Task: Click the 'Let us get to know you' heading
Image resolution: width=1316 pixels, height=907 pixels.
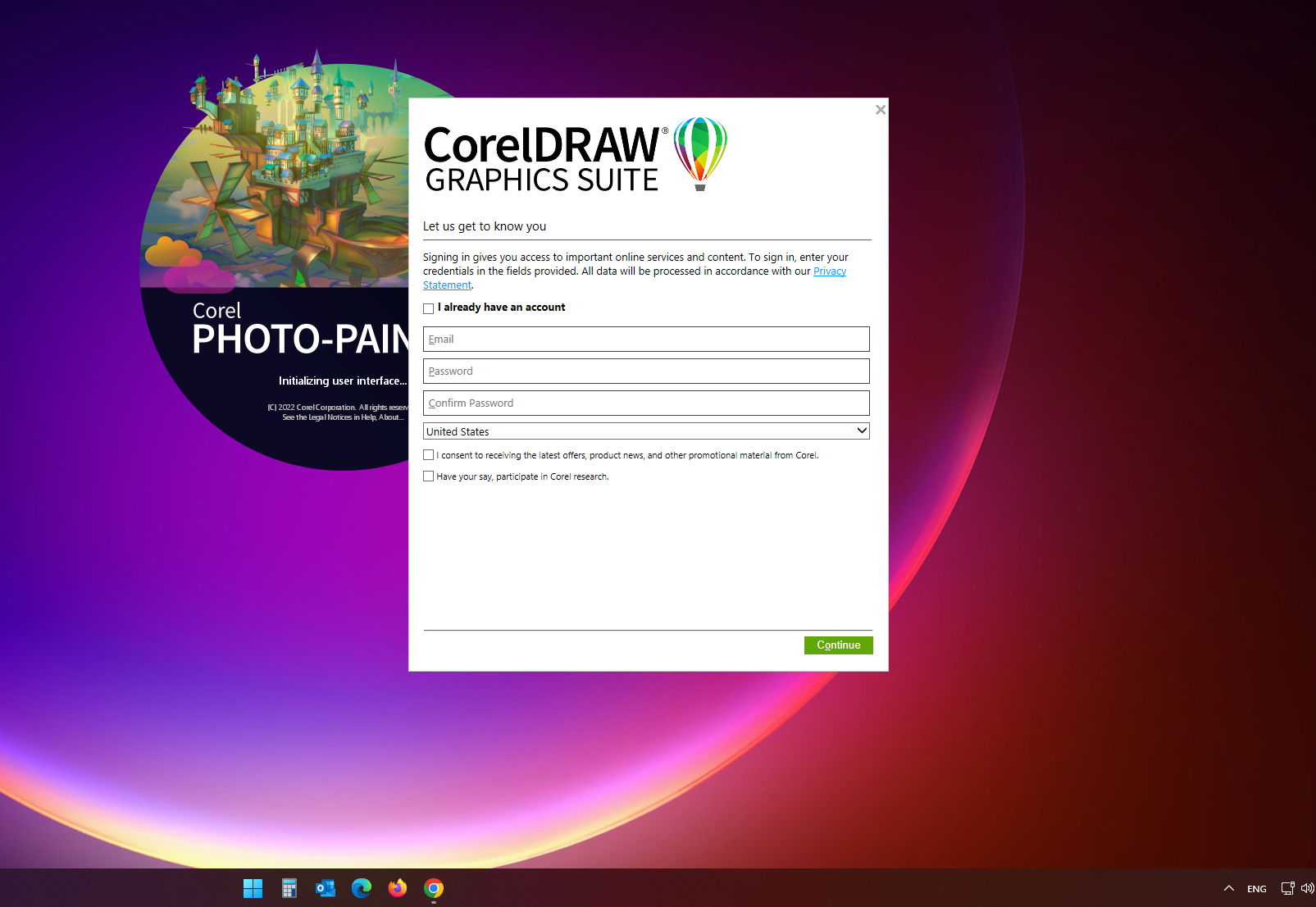Action: [485, 226]
